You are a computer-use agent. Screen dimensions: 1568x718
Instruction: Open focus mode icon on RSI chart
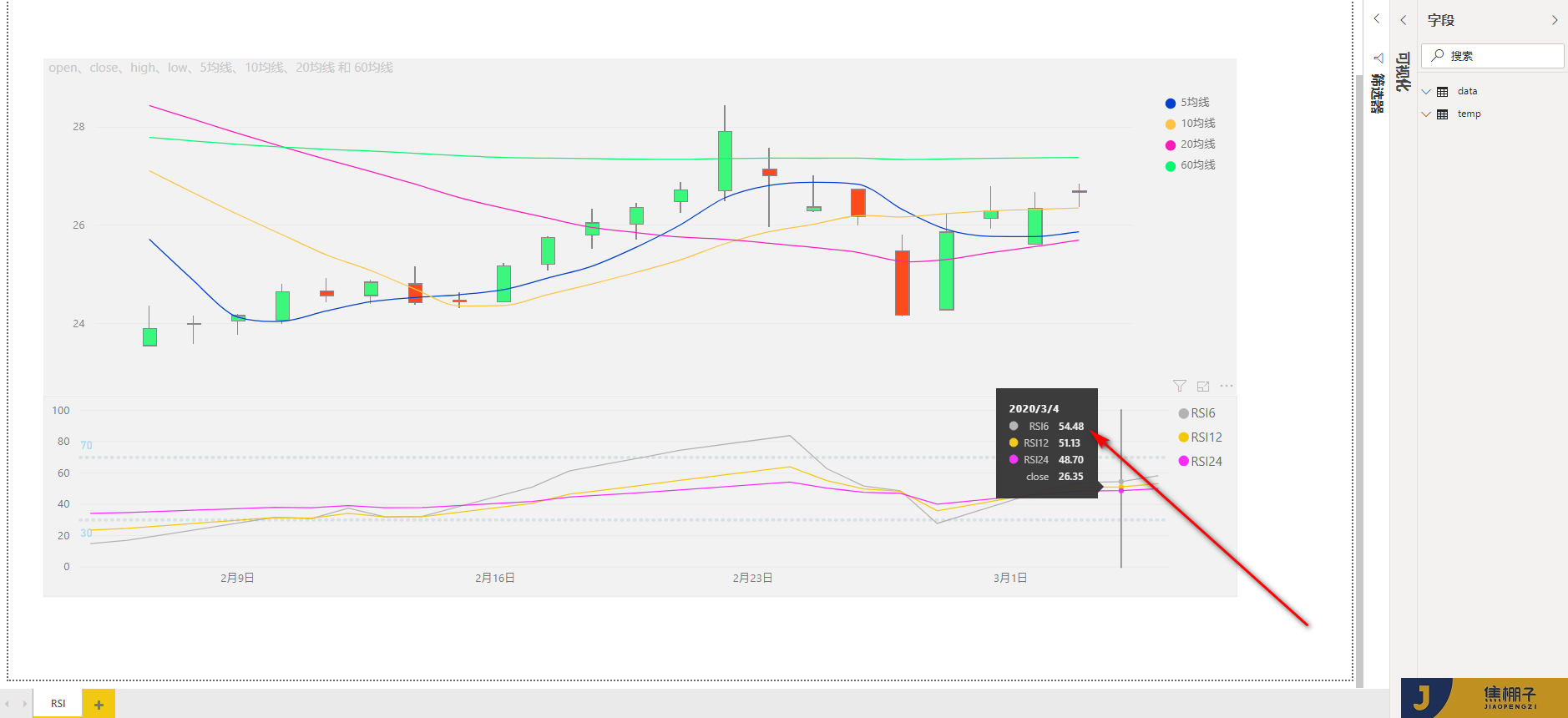pos(1203,386)
